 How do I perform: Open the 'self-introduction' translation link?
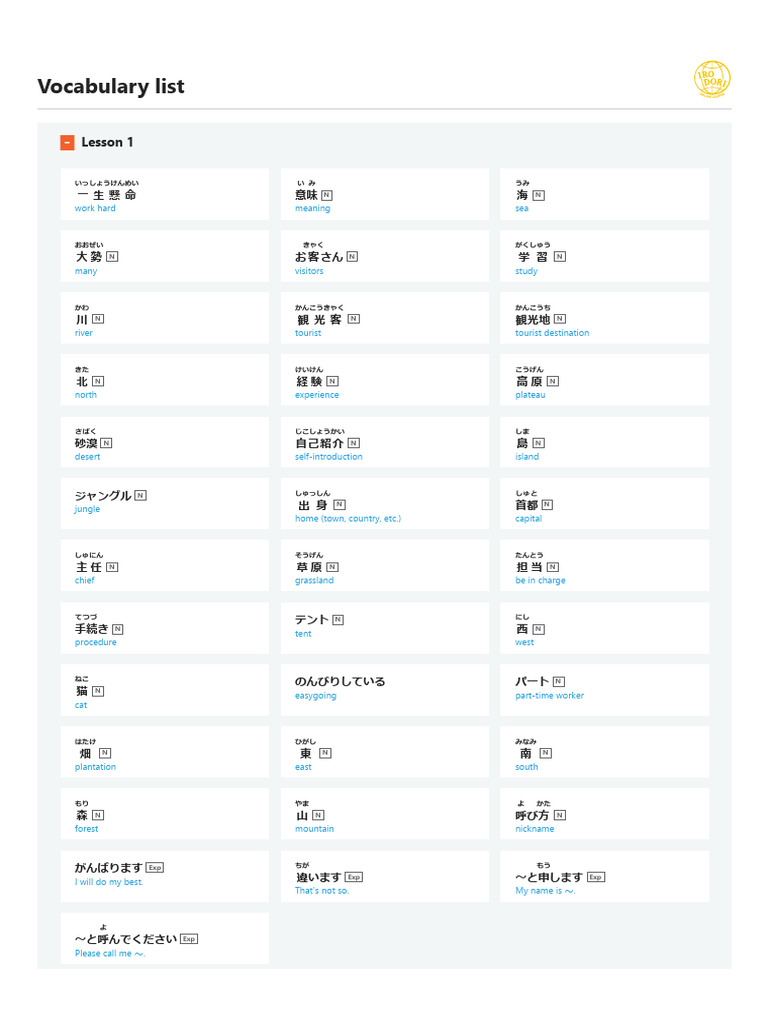[329, 457]
